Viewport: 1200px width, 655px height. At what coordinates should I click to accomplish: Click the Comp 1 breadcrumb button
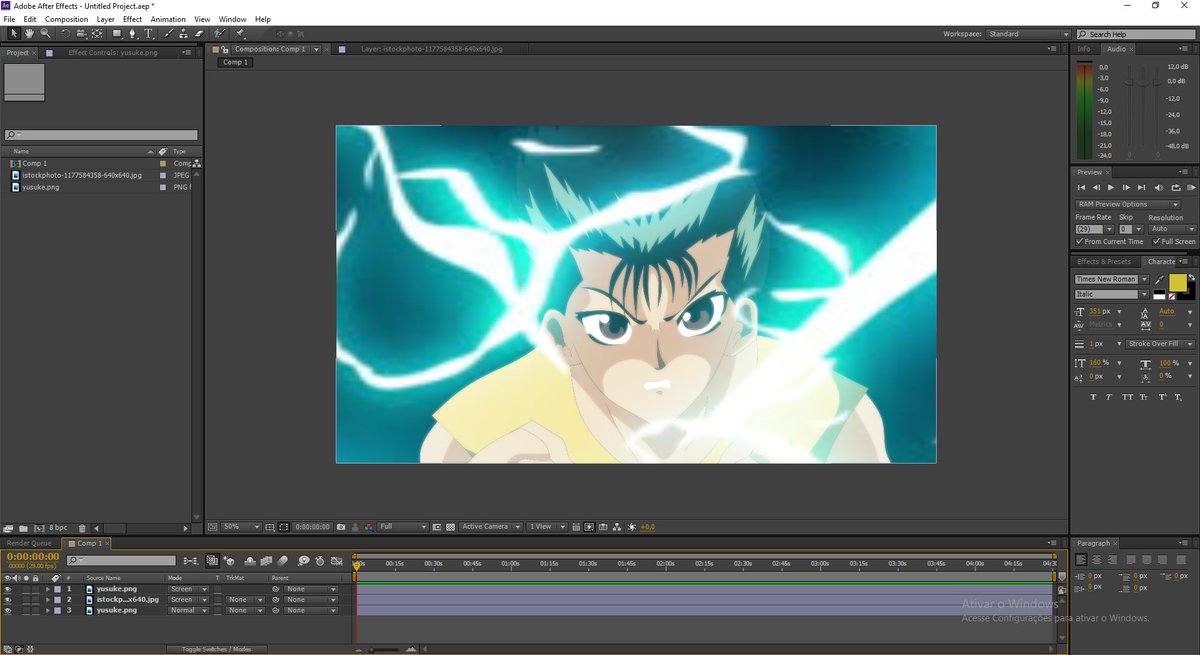[236, 62]
